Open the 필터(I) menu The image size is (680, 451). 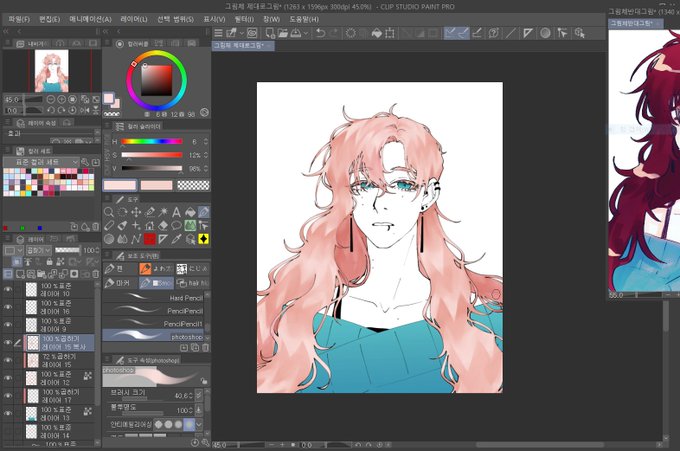(x=244, y=20)
